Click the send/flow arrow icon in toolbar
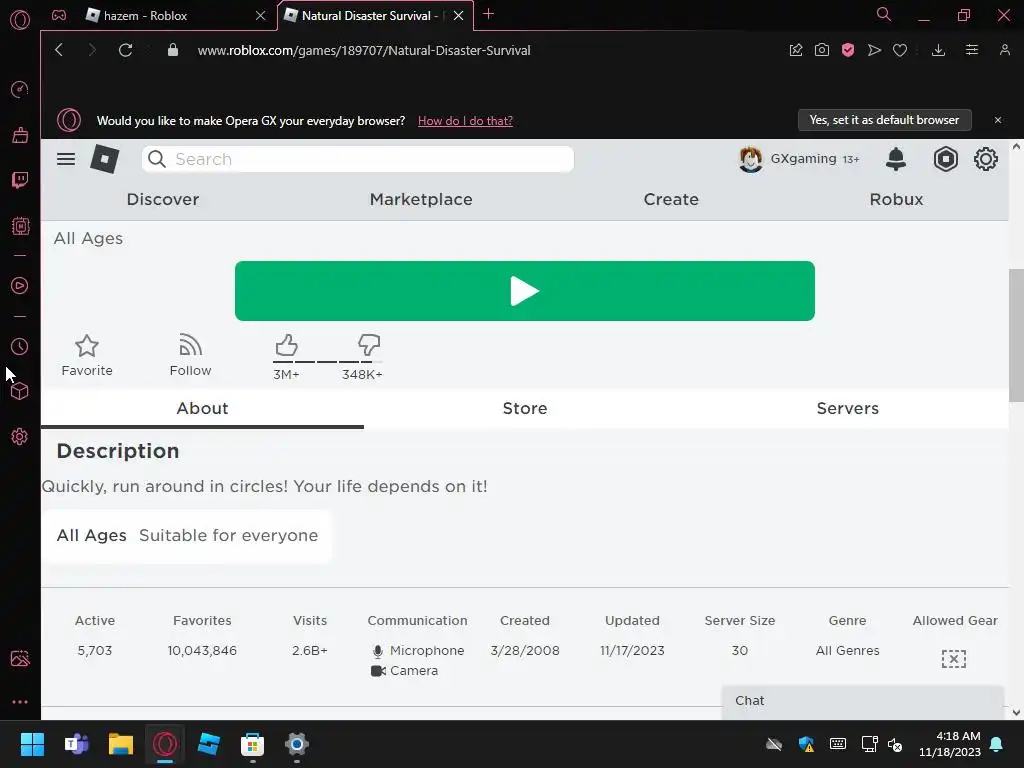1024x768 pixels. [x=874, y=50]
